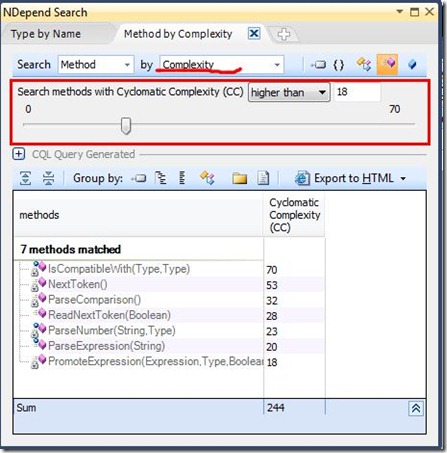Switch to the Type by Name tab
447x453 pixels.
coord(46,34)
